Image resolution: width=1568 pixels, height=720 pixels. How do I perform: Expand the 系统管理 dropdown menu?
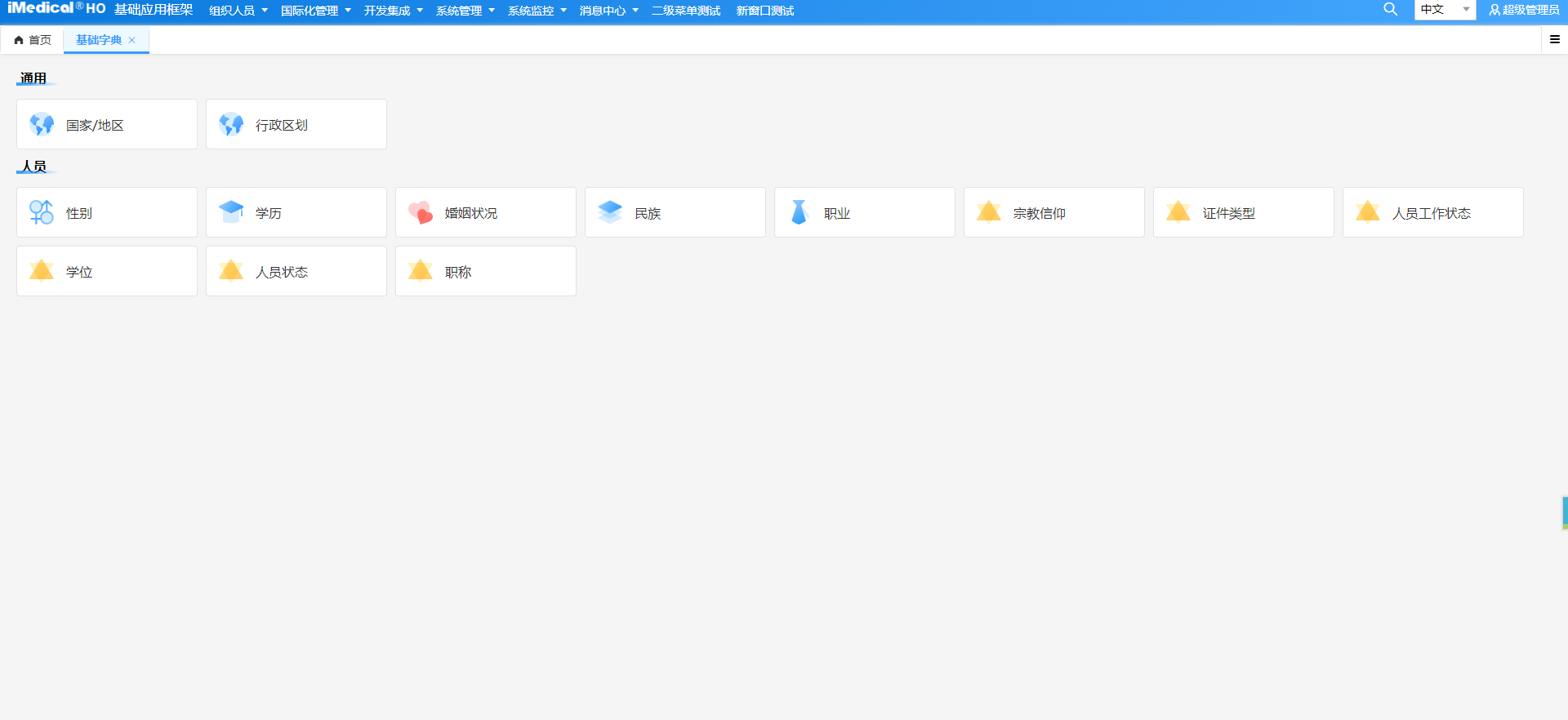click(x=465, y=11)
